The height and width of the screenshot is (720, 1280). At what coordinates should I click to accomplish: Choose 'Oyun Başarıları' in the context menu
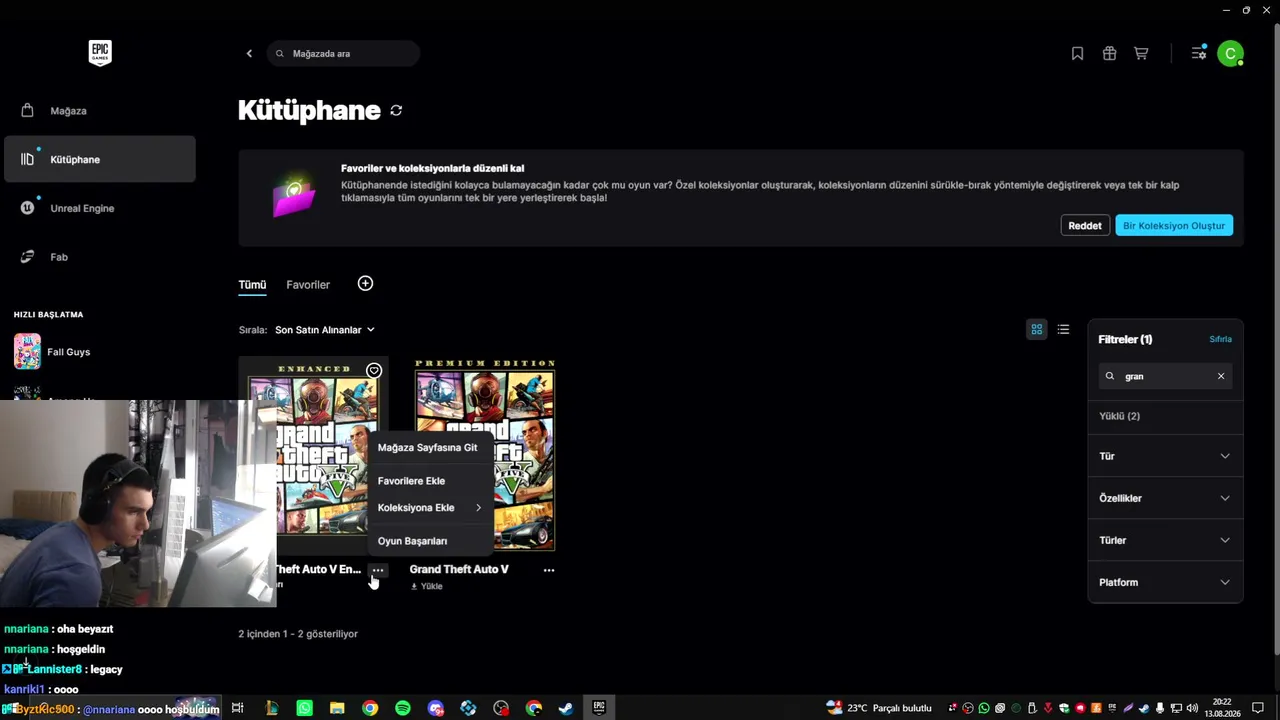click(430, 541)
